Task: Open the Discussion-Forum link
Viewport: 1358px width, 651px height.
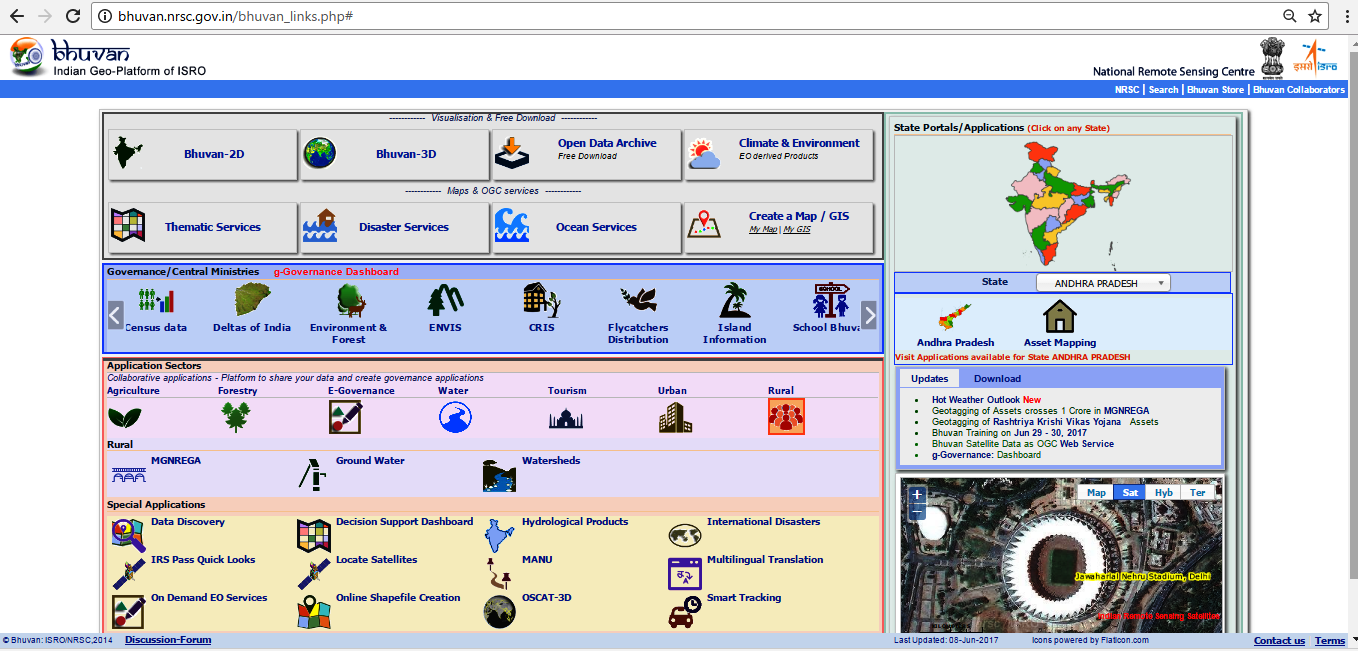Action: (x=168, y=640)
